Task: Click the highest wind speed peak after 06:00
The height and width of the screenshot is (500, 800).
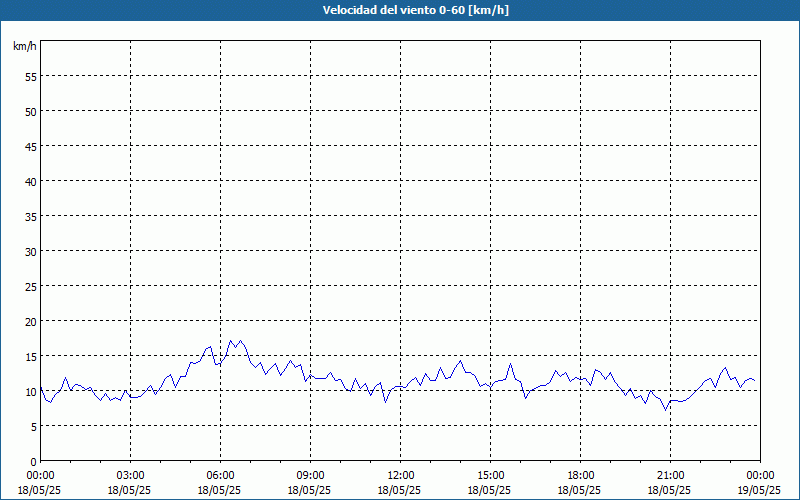Action: coord(231,340)
